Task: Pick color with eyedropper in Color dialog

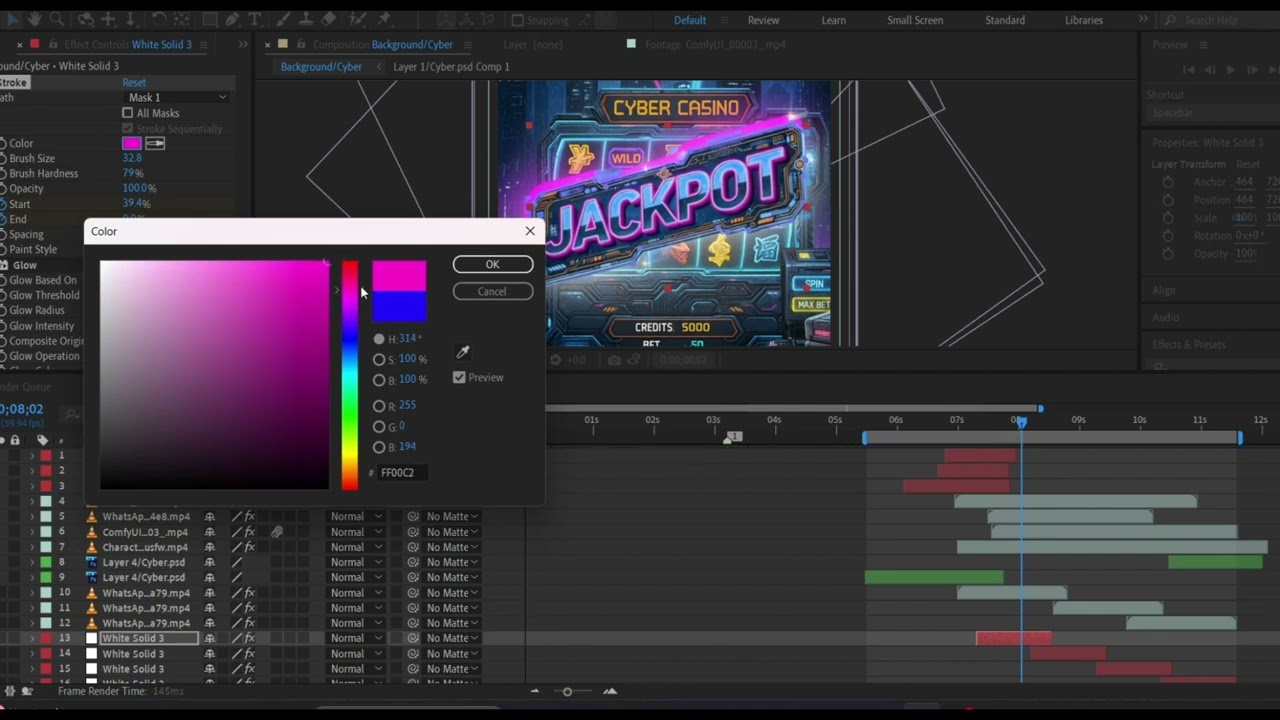Action: [462, 352]
